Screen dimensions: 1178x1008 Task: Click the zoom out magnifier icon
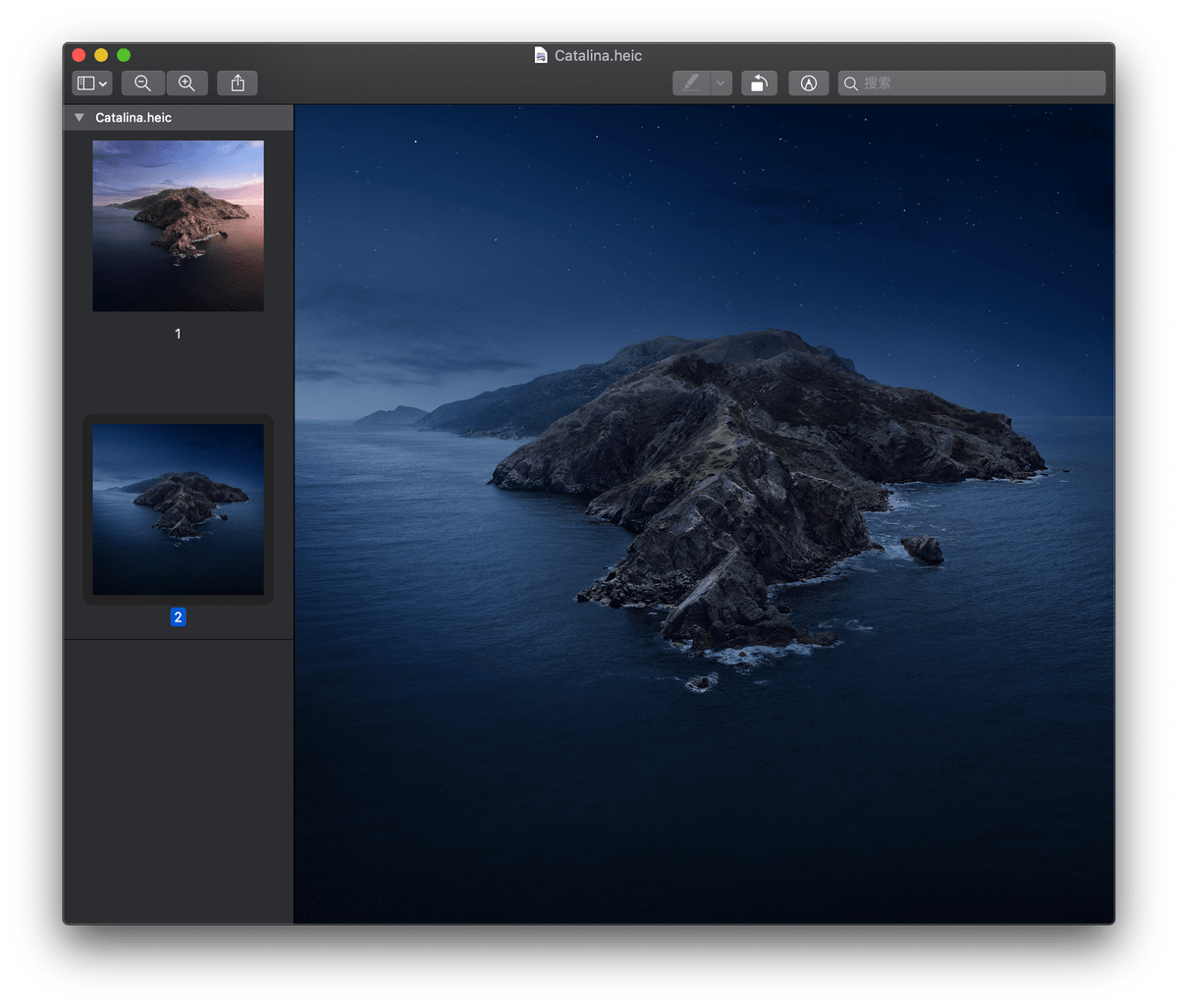click(x=142, y=83)
